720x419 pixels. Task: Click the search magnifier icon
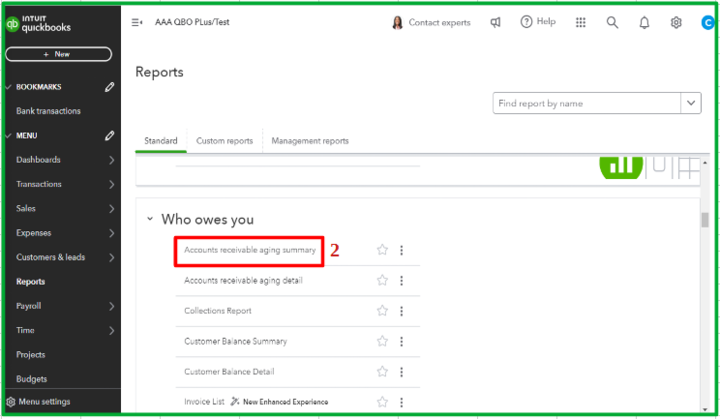(612, 22)
